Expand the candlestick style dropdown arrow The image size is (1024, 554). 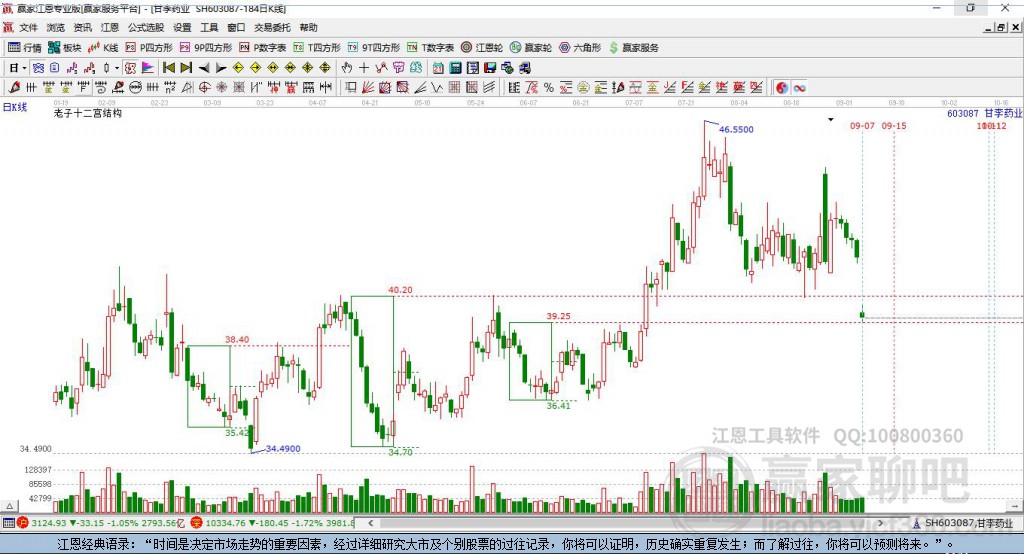[x=117, y=68]
